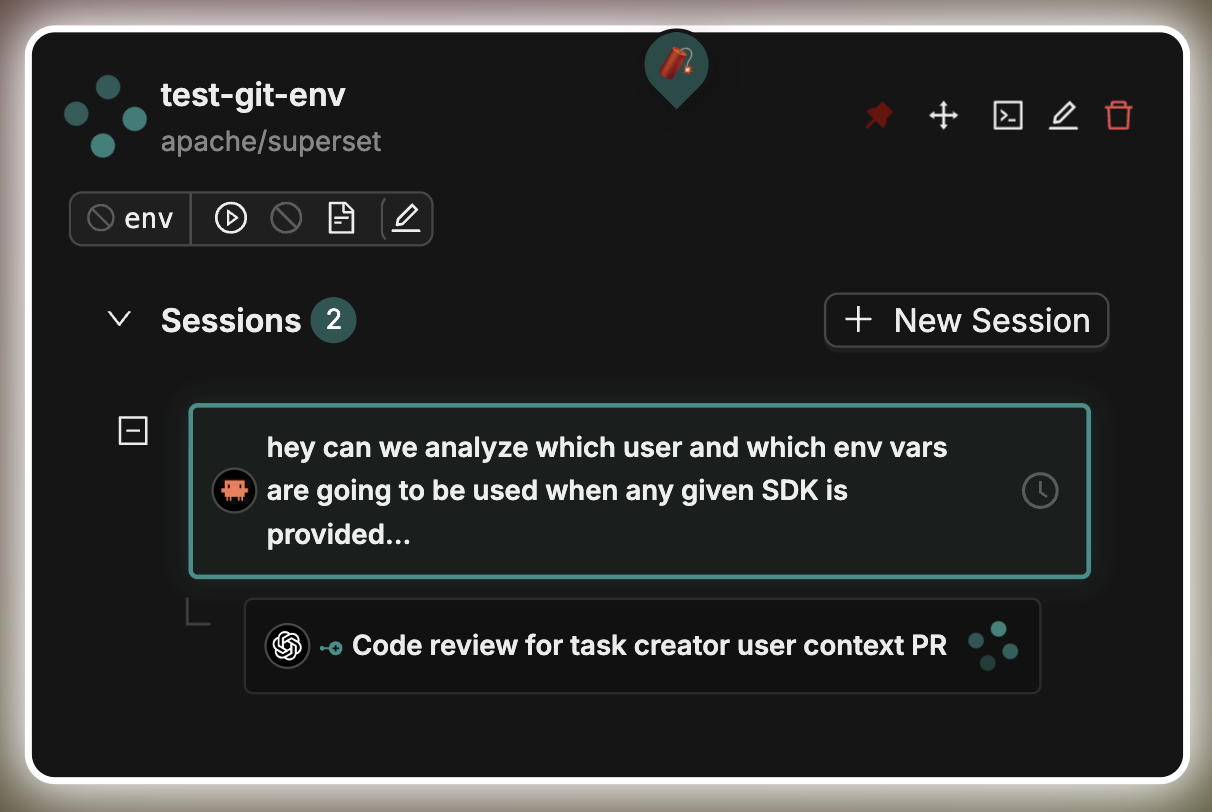Click the pencil icon to edit test-git-env
Image resolution: width=1212 pixels, height=812 pixels.
[1063, 115]
